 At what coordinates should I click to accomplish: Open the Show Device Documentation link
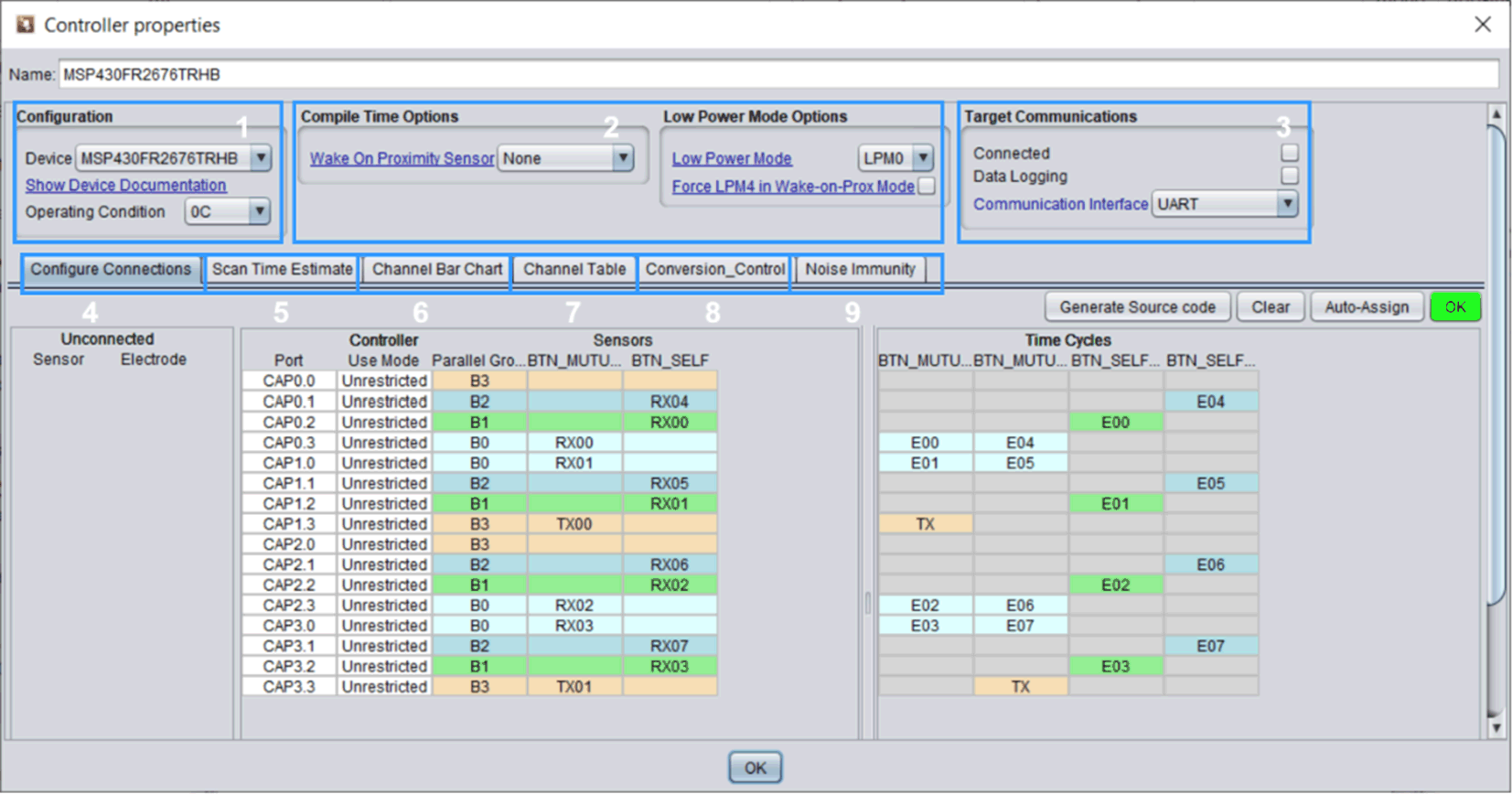pyautogui.click(x=125, y=186)
